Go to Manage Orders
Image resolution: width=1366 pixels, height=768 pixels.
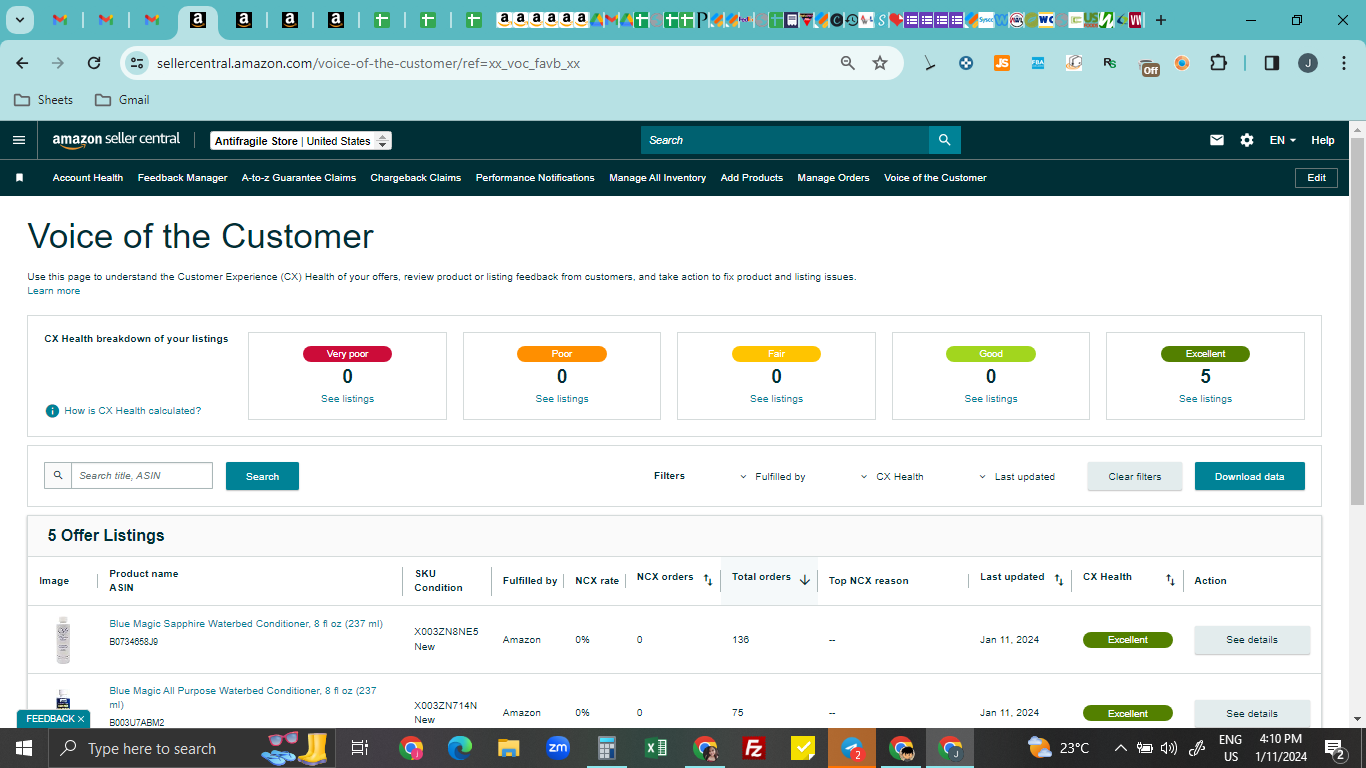click(834, 178)
